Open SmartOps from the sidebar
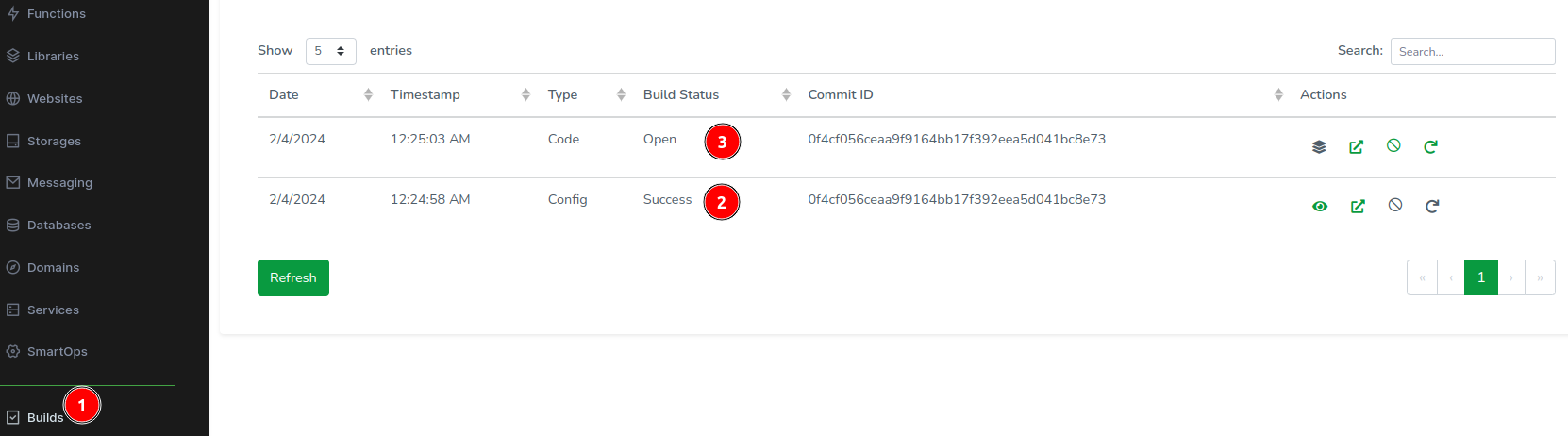The image size is (1568, 436). (57, 352)
